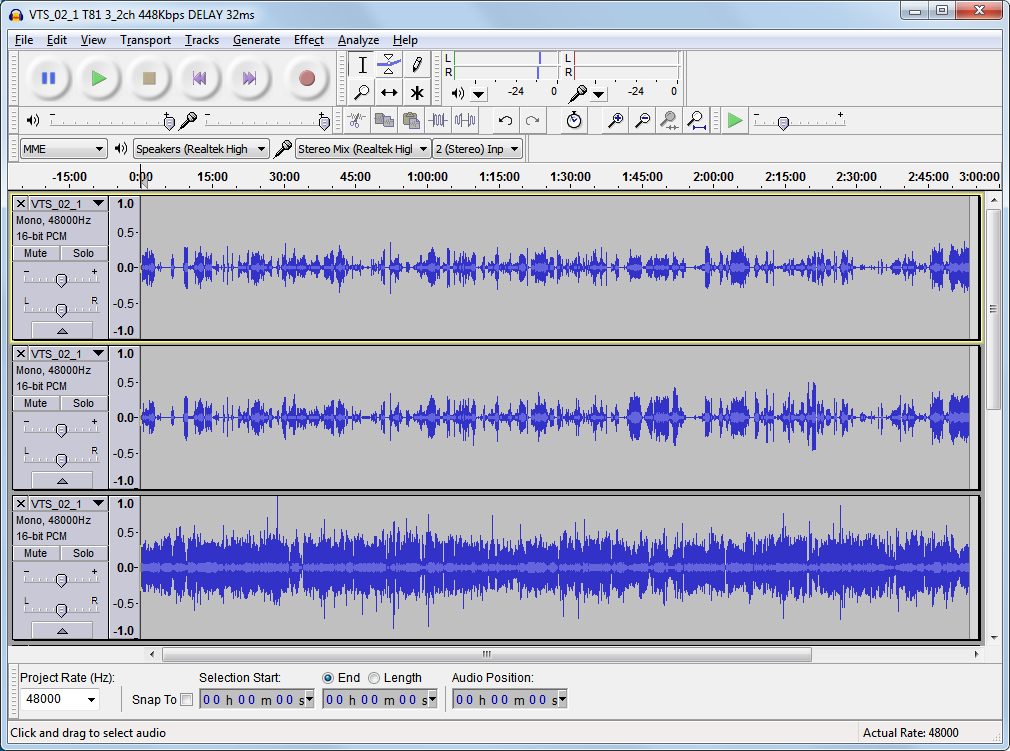Open the Effect menu

coord(308,40)
